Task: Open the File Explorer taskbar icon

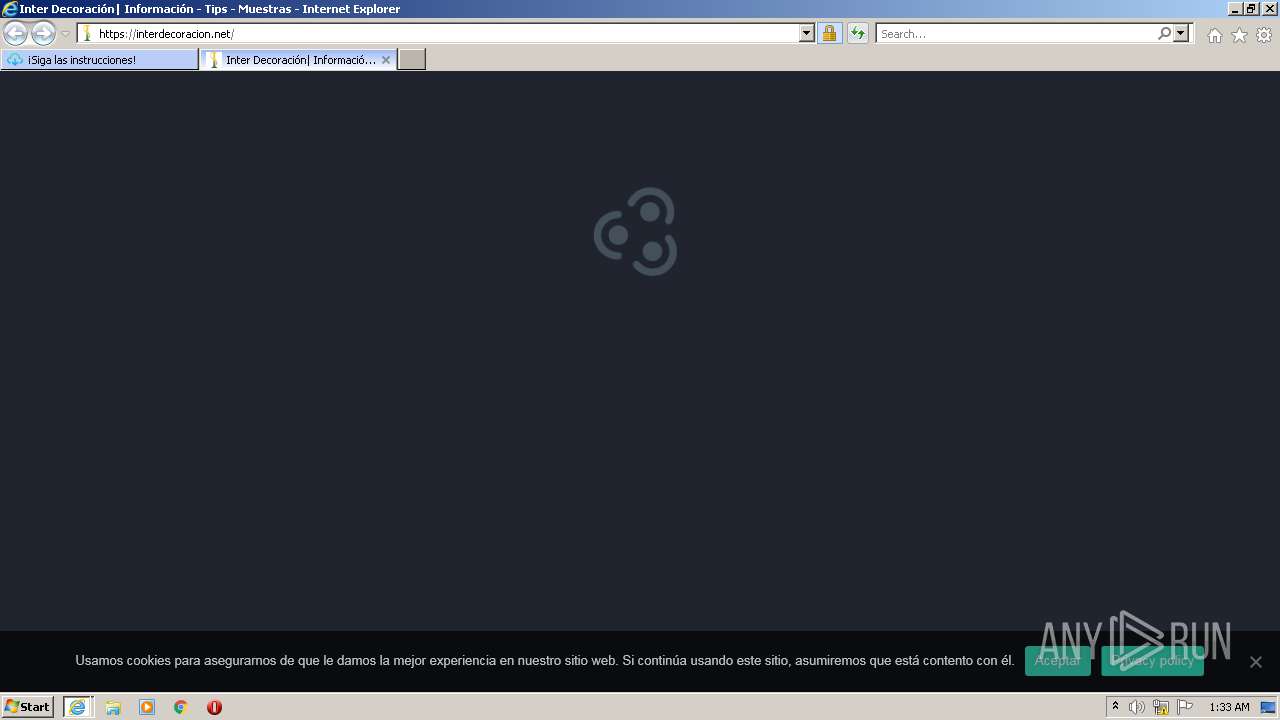Action: 113,707
